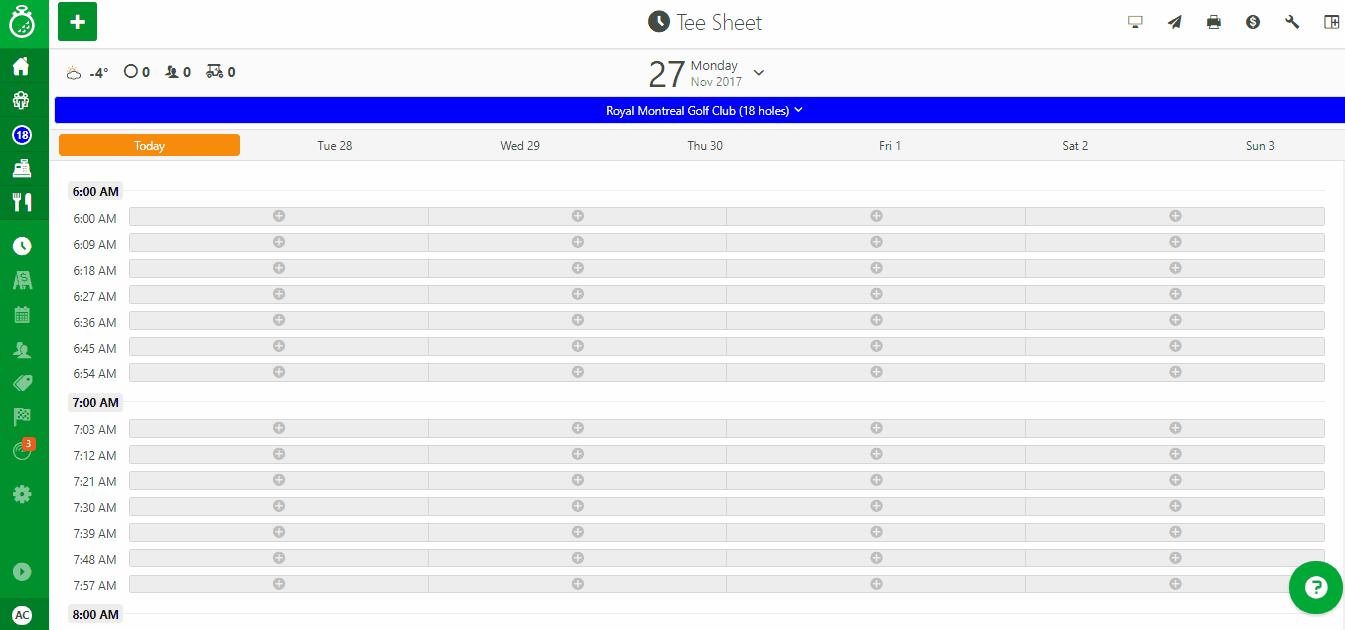Open the gear settings in sidebar
The height and width of the screenshot is (630, 1345).
[22, 493]
